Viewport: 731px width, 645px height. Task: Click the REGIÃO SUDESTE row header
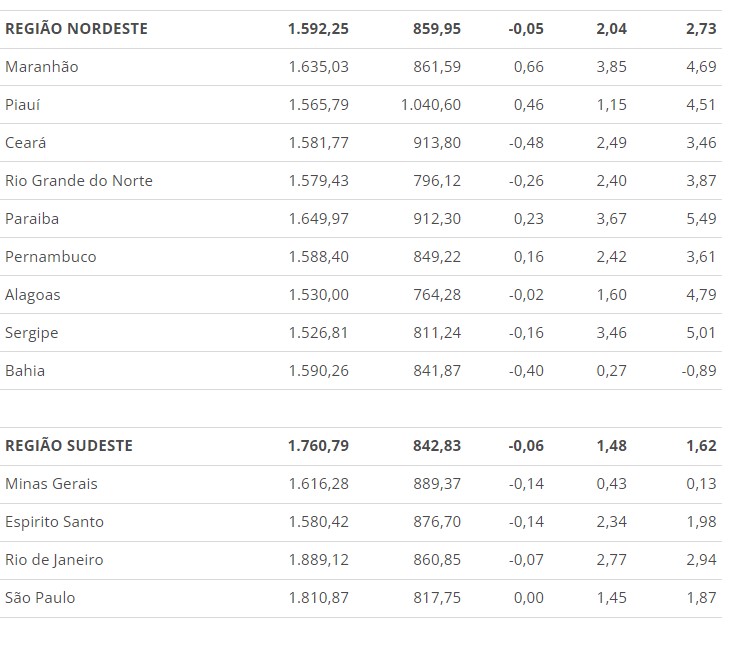coord(69,446)
